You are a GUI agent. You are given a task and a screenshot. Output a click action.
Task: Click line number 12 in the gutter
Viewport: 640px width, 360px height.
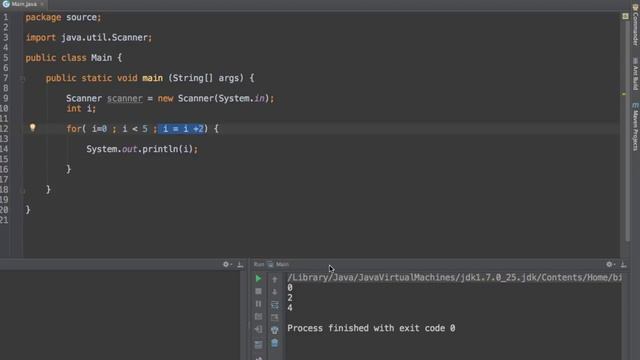pos(4,129)
